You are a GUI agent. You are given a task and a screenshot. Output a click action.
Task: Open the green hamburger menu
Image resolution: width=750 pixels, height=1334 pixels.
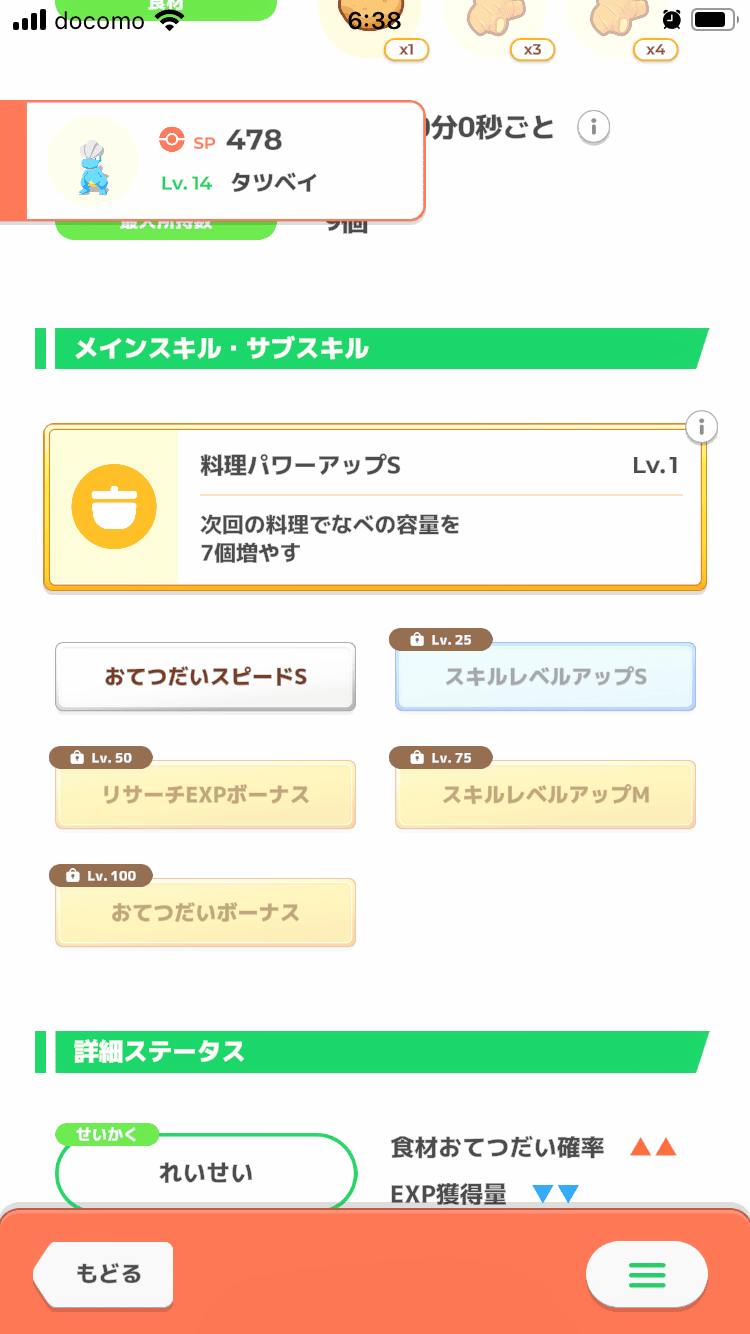pyautogui.click(x=646, y=1274)
